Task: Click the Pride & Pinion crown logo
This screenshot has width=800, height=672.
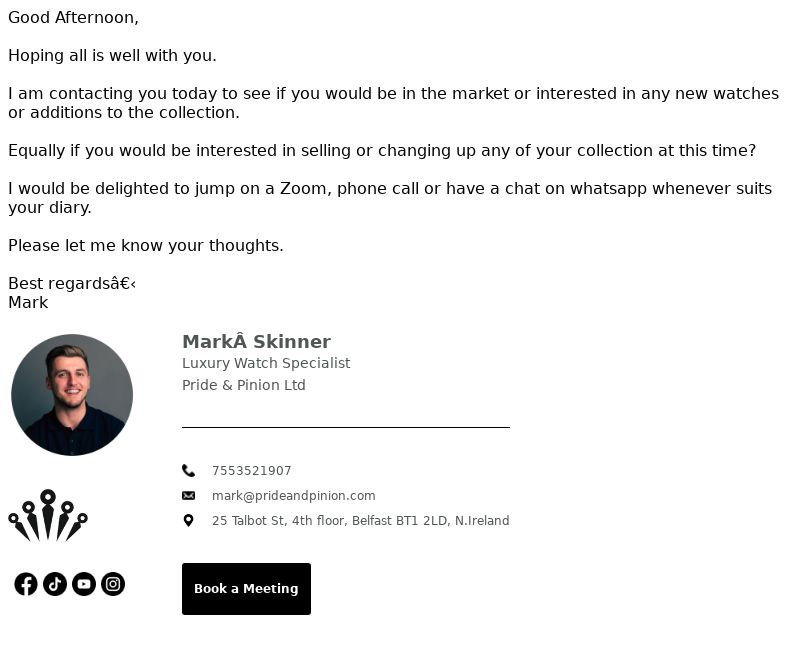Action: coord(48,515)
